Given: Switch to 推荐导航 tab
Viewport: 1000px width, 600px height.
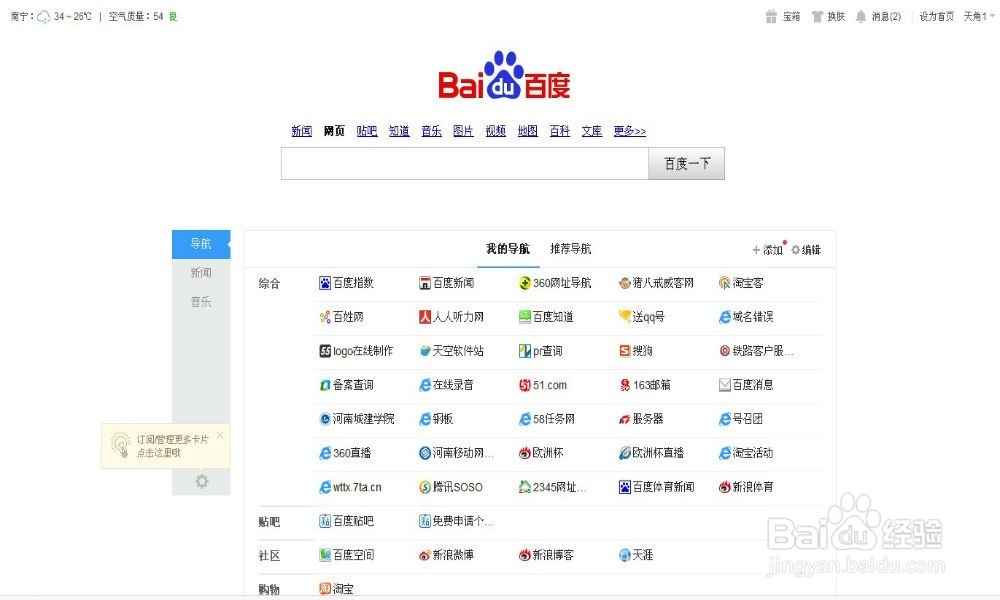Looking at the screenshot, I should coord(571,249).
